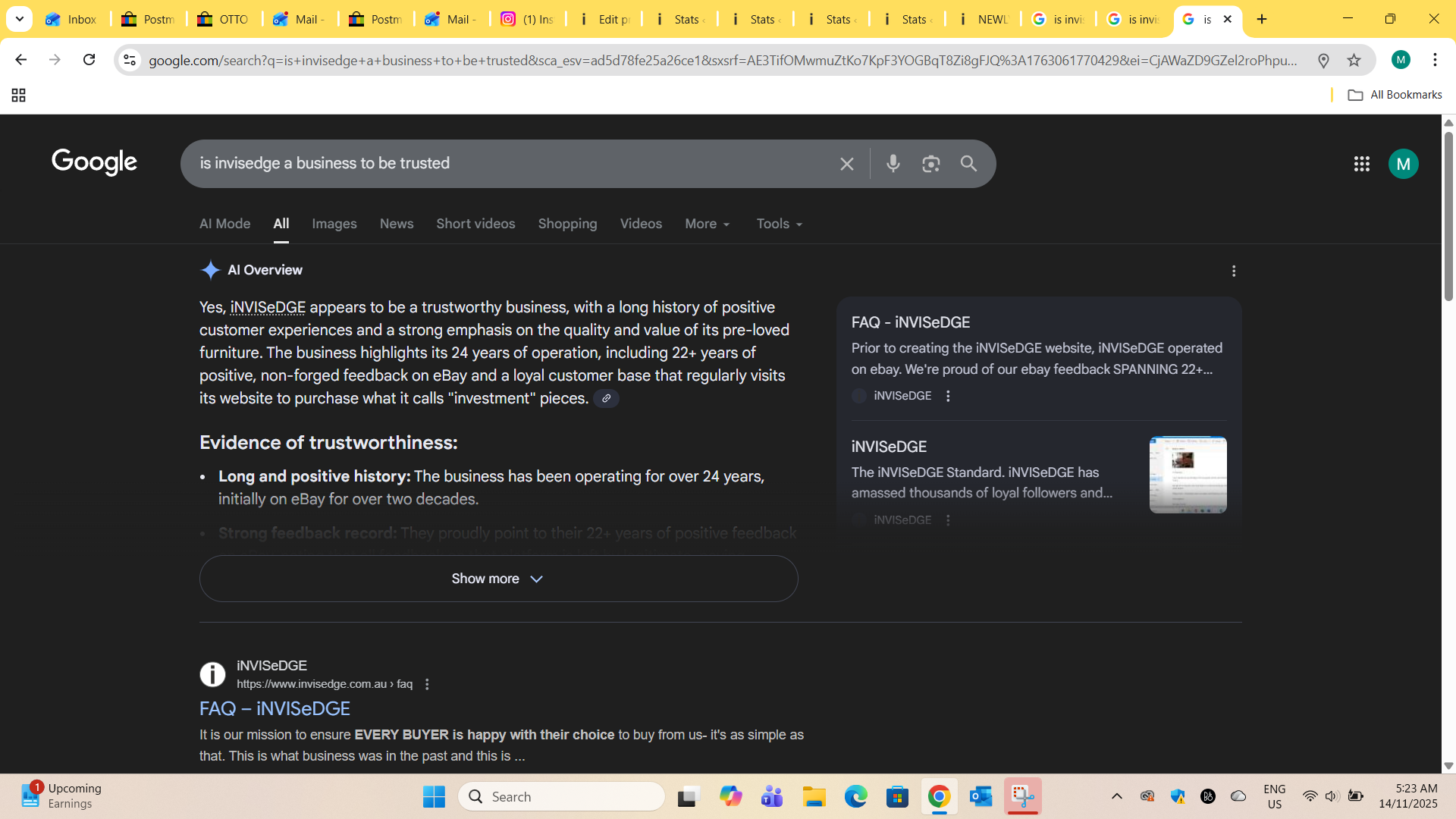Image resolution: width=1456 pixels, height=819 pixels.
Task: Reload the page with refresh icon
Action: (x=89, y=60)
